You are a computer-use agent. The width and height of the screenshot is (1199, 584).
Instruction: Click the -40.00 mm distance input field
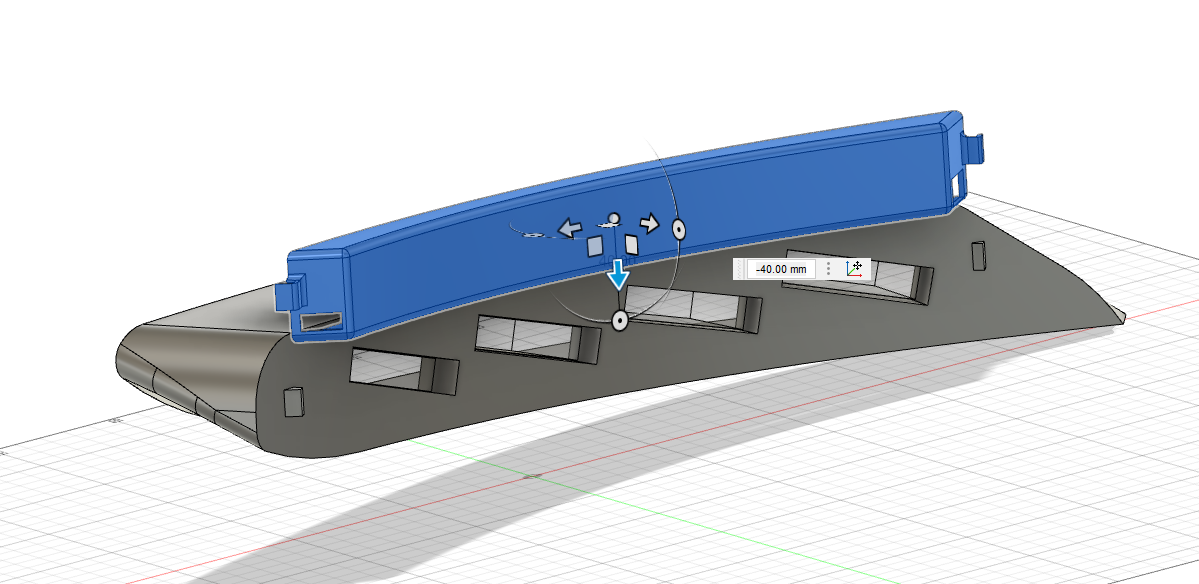pos(781,269)
